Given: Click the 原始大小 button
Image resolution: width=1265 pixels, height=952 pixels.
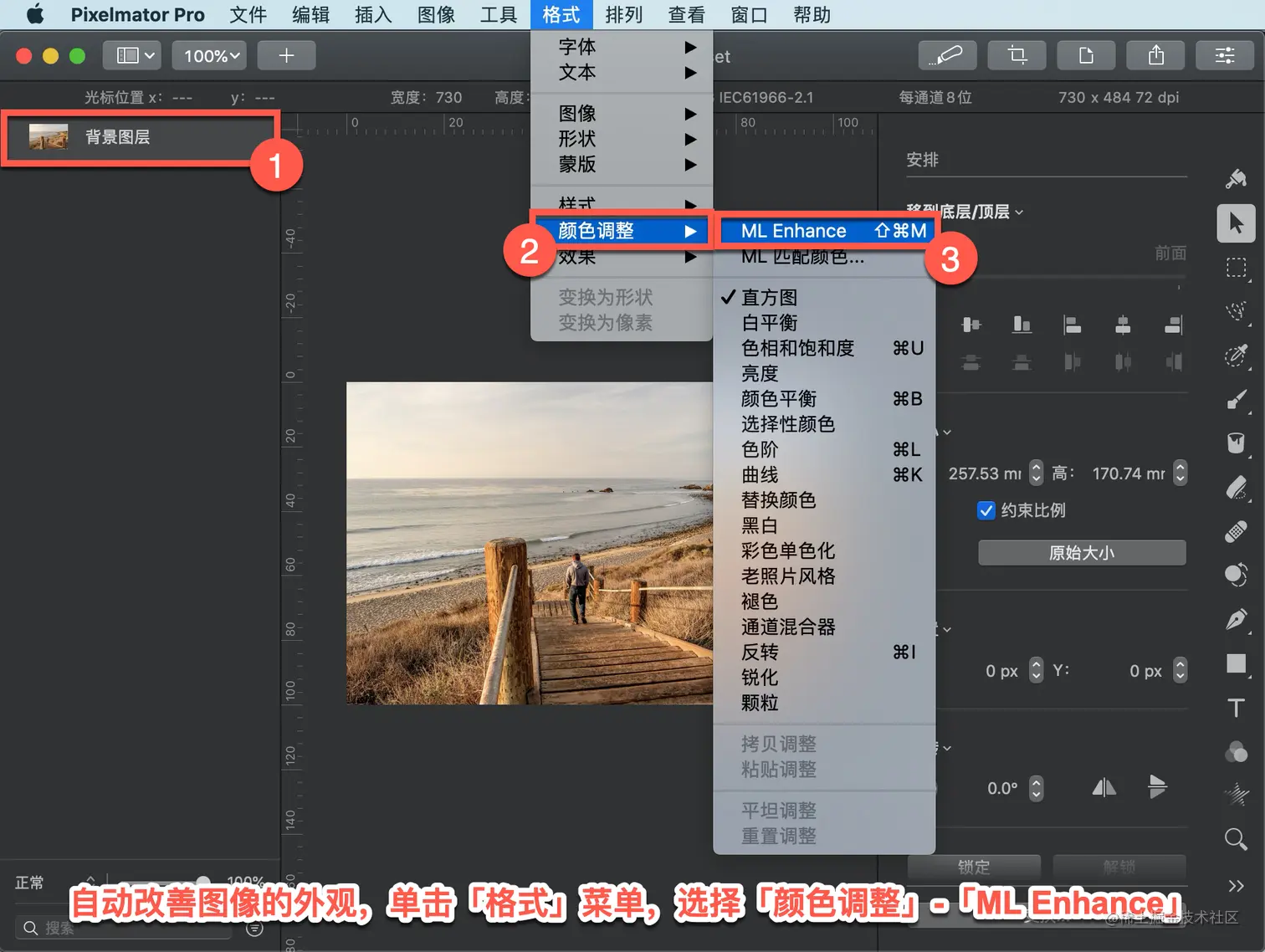Looking at the screenshot, I should pyautogui.click(x=1082, y=553).
